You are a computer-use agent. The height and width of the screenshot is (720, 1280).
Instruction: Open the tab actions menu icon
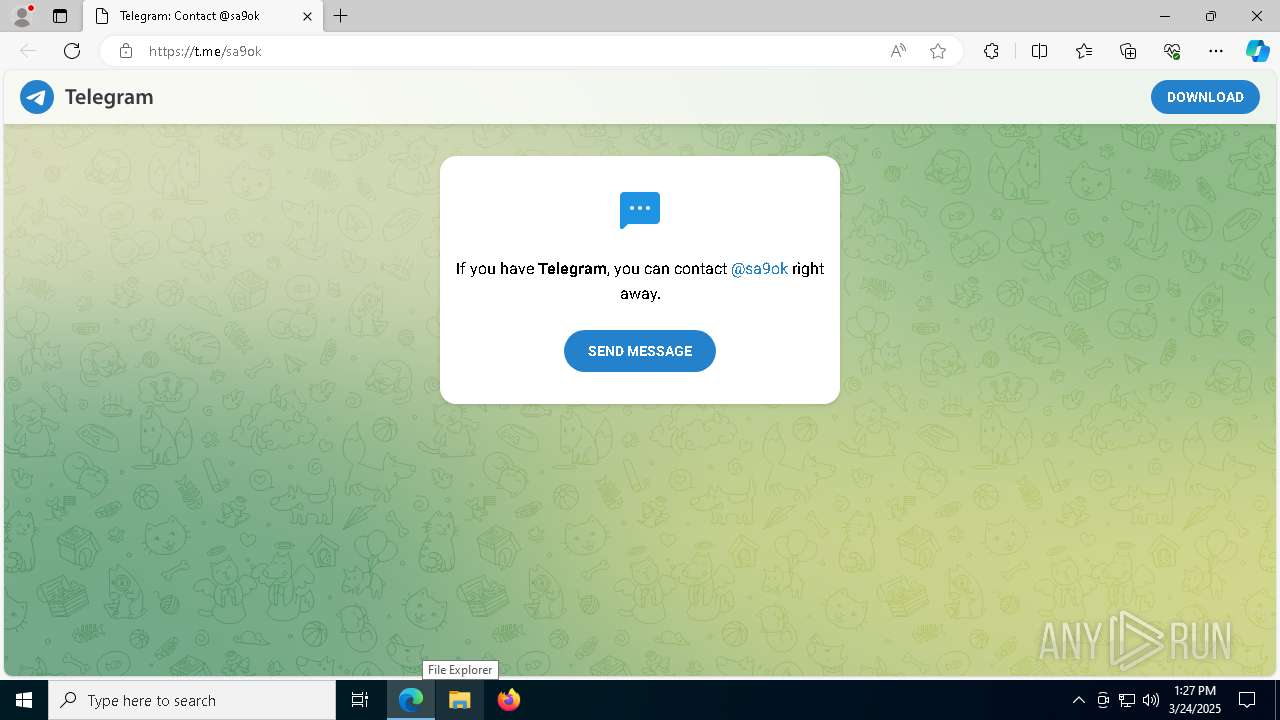pos(60,16)
